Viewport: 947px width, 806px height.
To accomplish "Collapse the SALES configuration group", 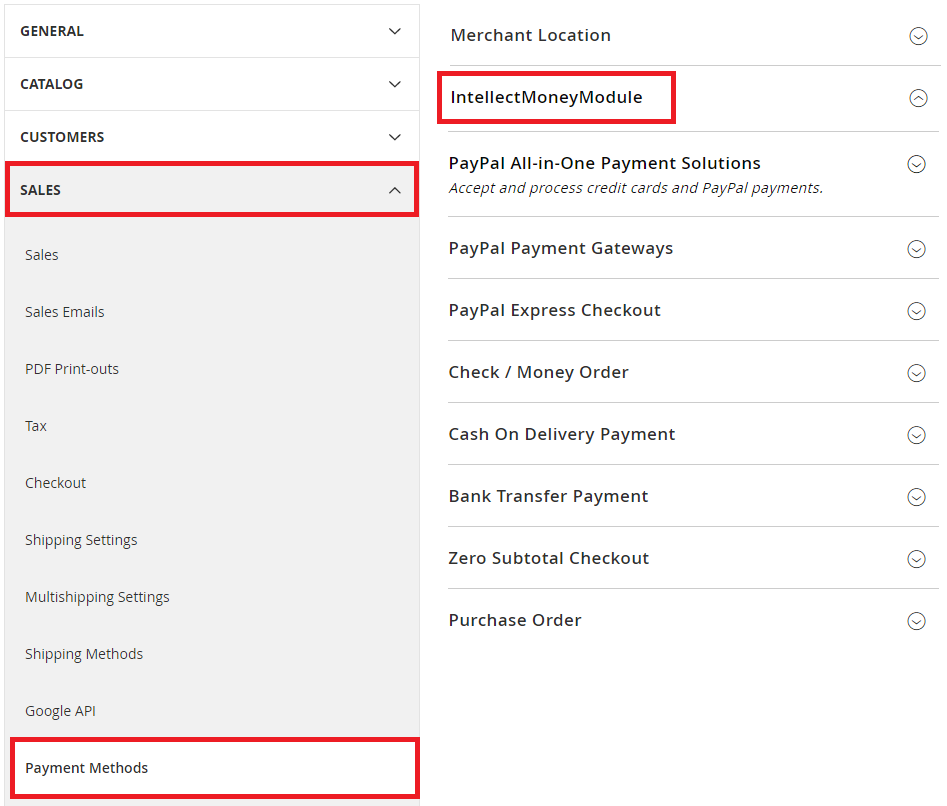I will 395,190.
